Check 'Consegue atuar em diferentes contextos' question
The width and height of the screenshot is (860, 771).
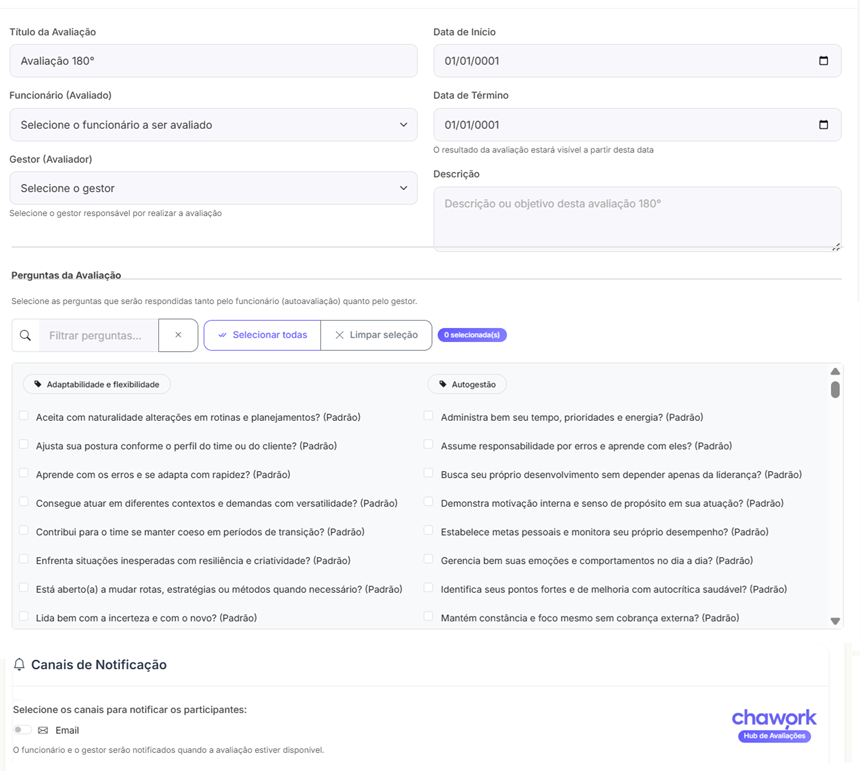click(x=24, y=501)
